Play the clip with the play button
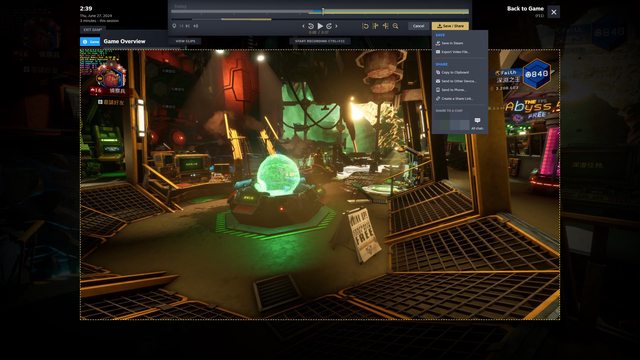 (320, 26)
